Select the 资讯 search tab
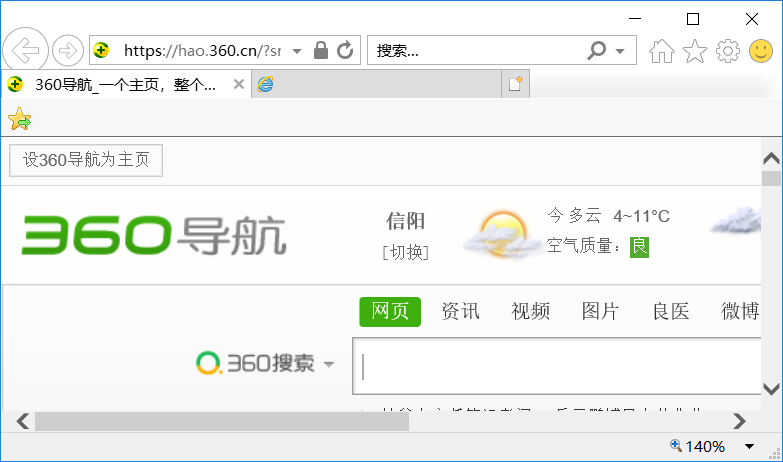This screenshot has height=462, width=783. click(x=460, y=312)
